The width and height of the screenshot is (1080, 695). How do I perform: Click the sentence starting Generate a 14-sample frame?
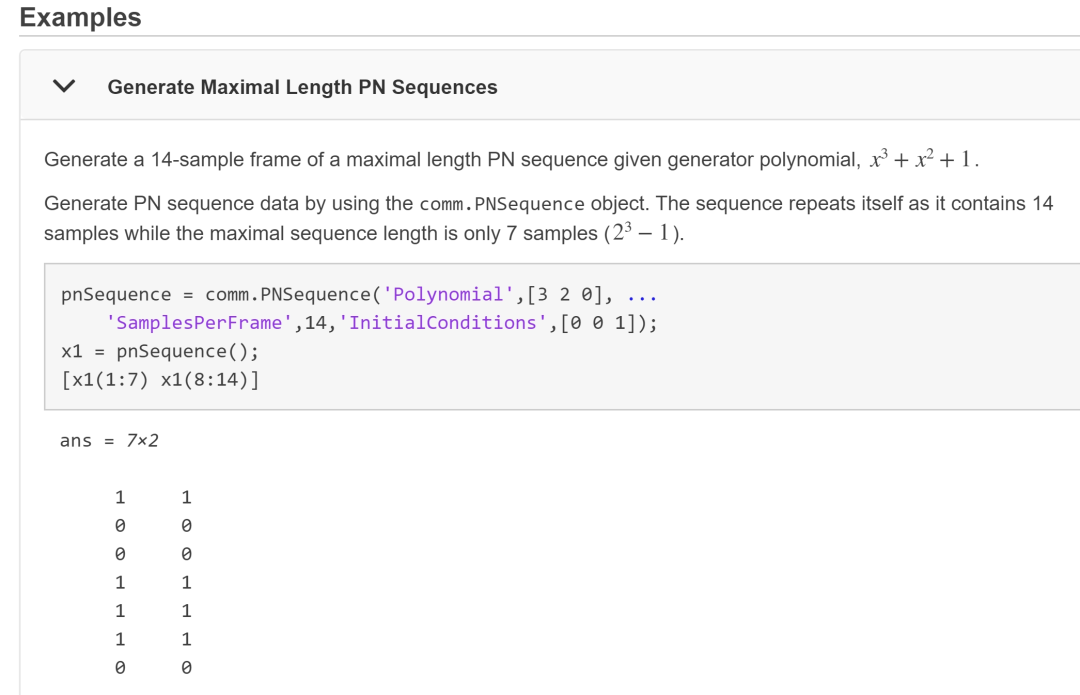click(x=512, y=159)
